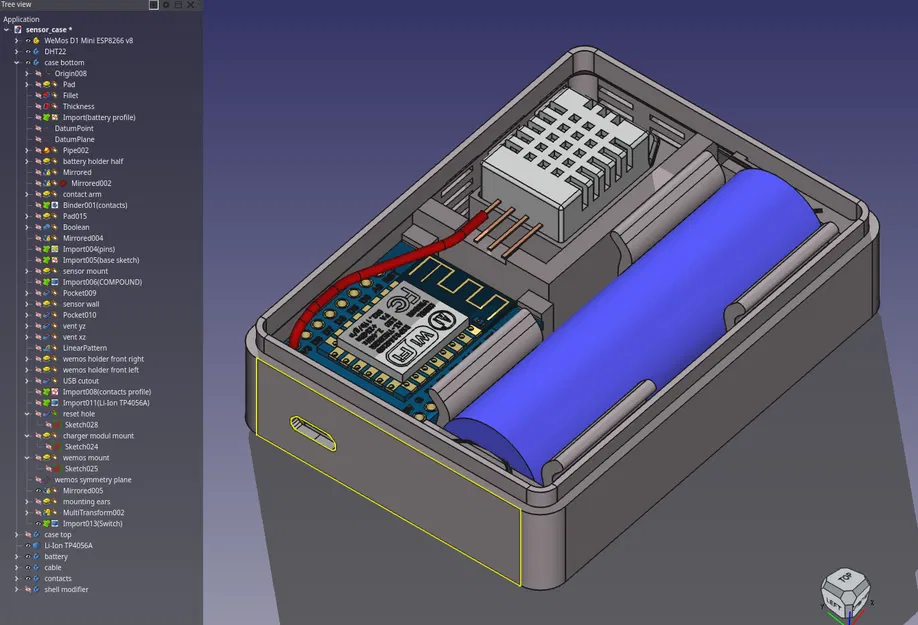Expand the mounting ears feature
This screenshot has width=918, height=625.
tap(27, 502)
